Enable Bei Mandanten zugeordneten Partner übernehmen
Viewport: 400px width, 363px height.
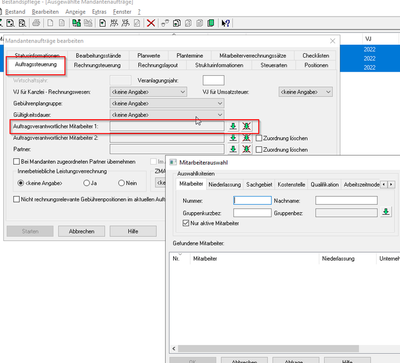(x=16, y=162)
